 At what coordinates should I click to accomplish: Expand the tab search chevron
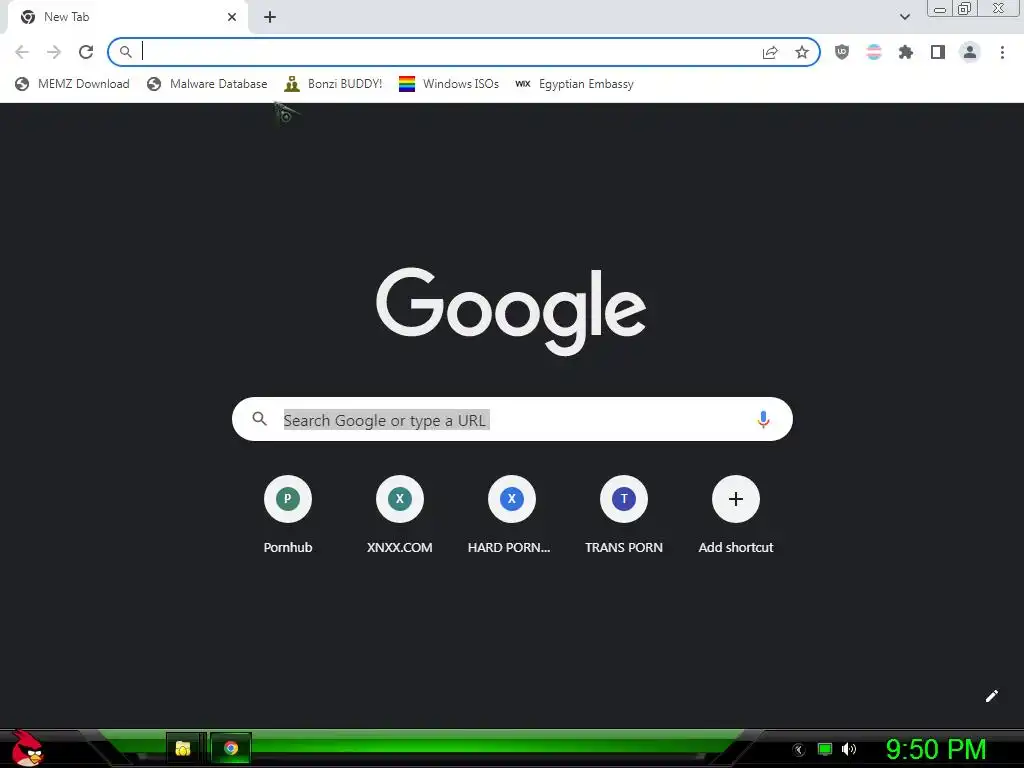pyautogui.click(x=904, y=17)
